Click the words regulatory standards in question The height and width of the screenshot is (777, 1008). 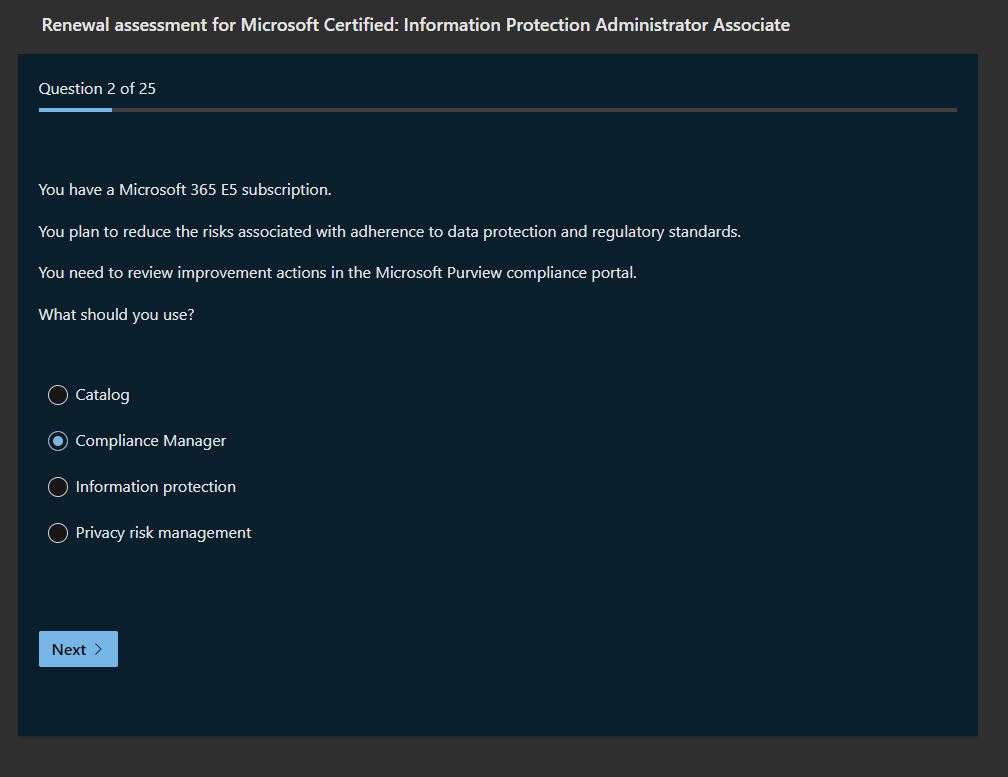point(665,232)
